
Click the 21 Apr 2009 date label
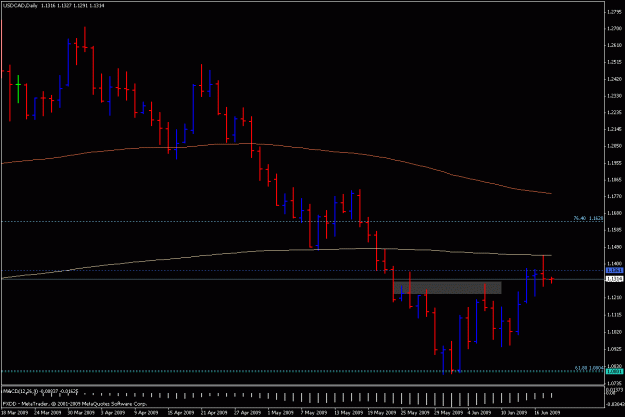(214, 413)
